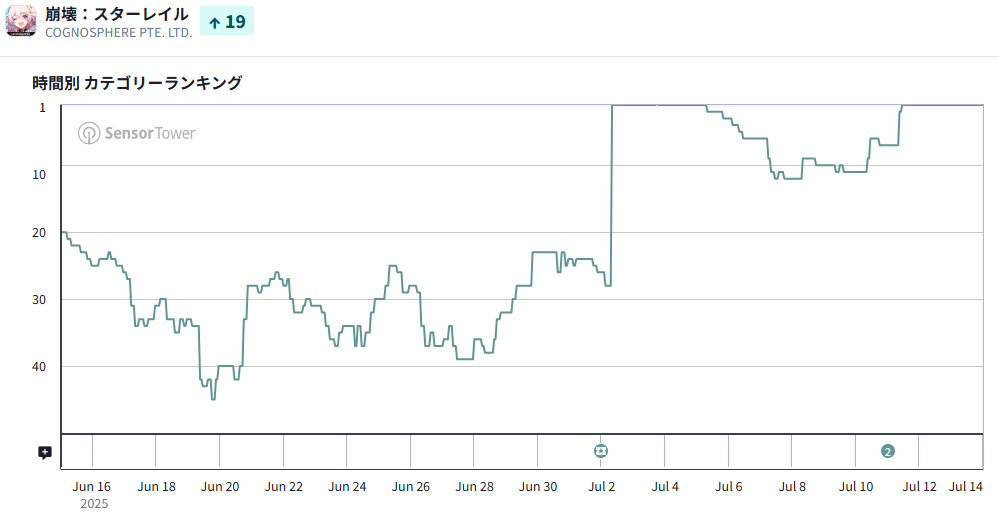The image size is (999, 522).
Task: Select the Jun 24 date label
Action: tap(347, 487)
